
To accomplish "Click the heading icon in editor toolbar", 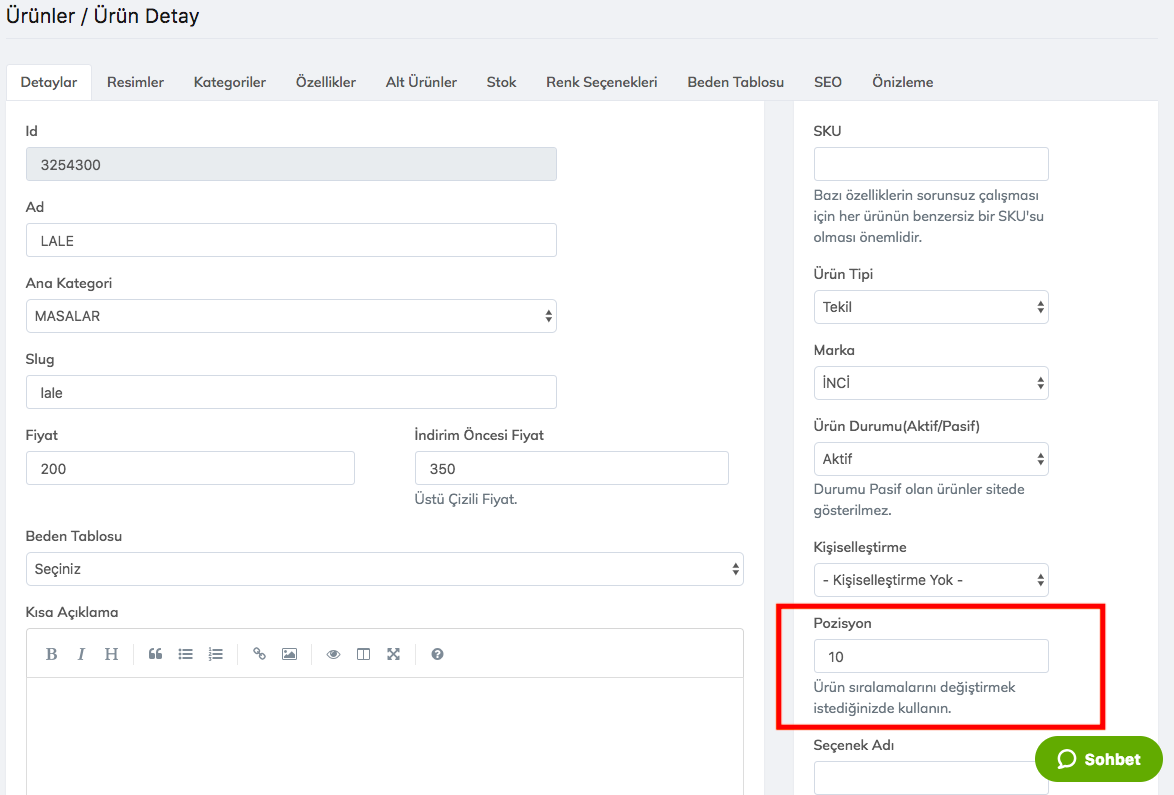I will [x=111, y=654].
